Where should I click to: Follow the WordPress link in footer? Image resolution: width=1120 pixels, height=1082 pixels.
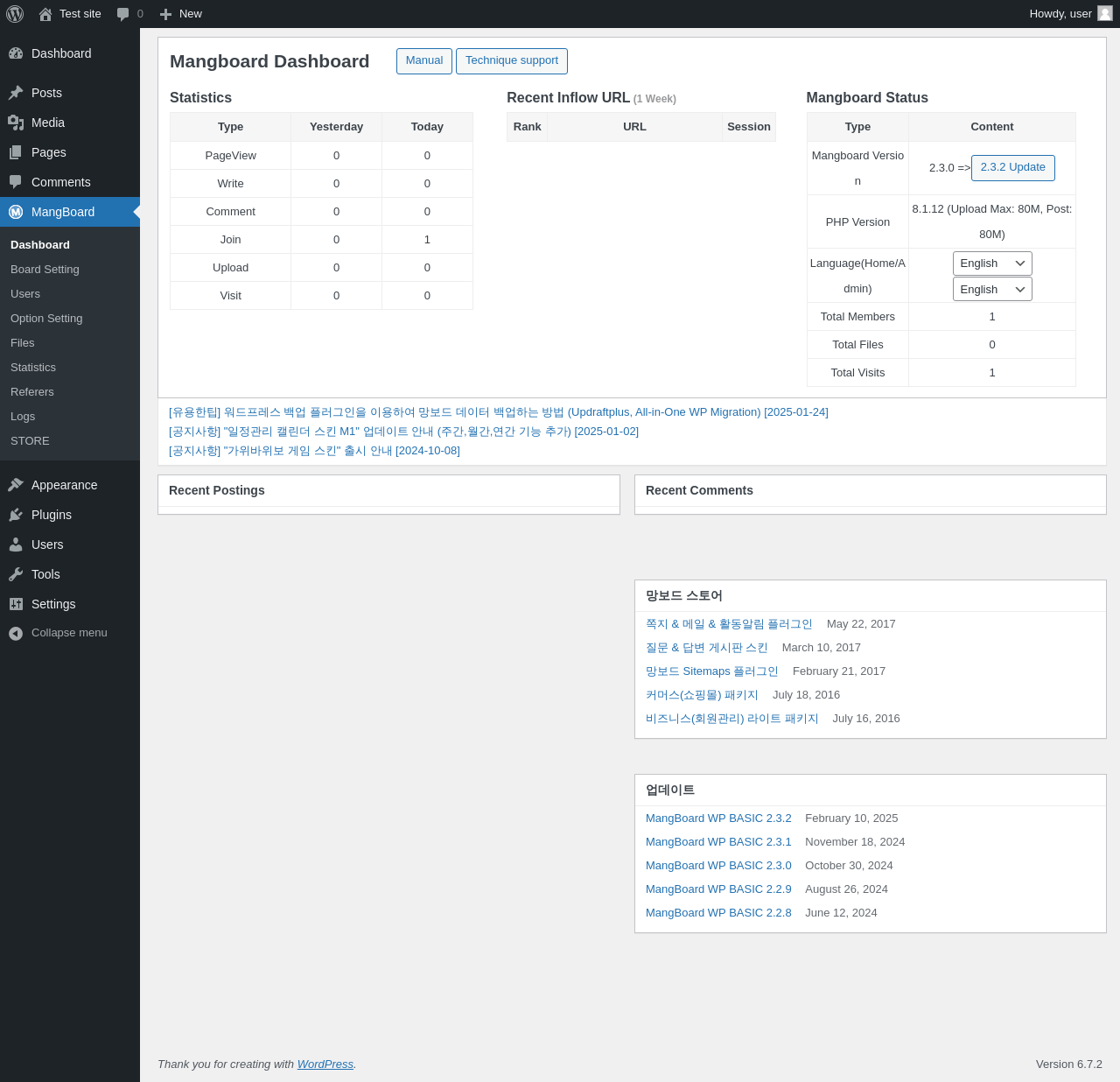coord(325,1064)
